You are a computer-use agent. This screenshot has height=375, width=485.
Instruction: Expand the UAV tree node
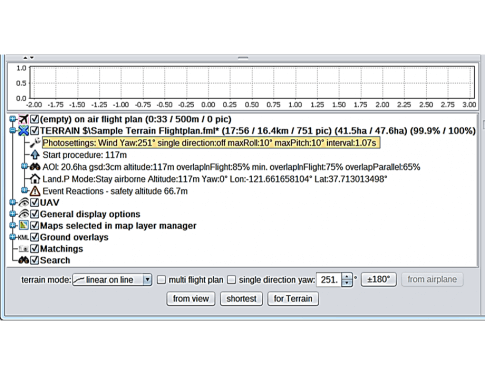coord(13,202)
